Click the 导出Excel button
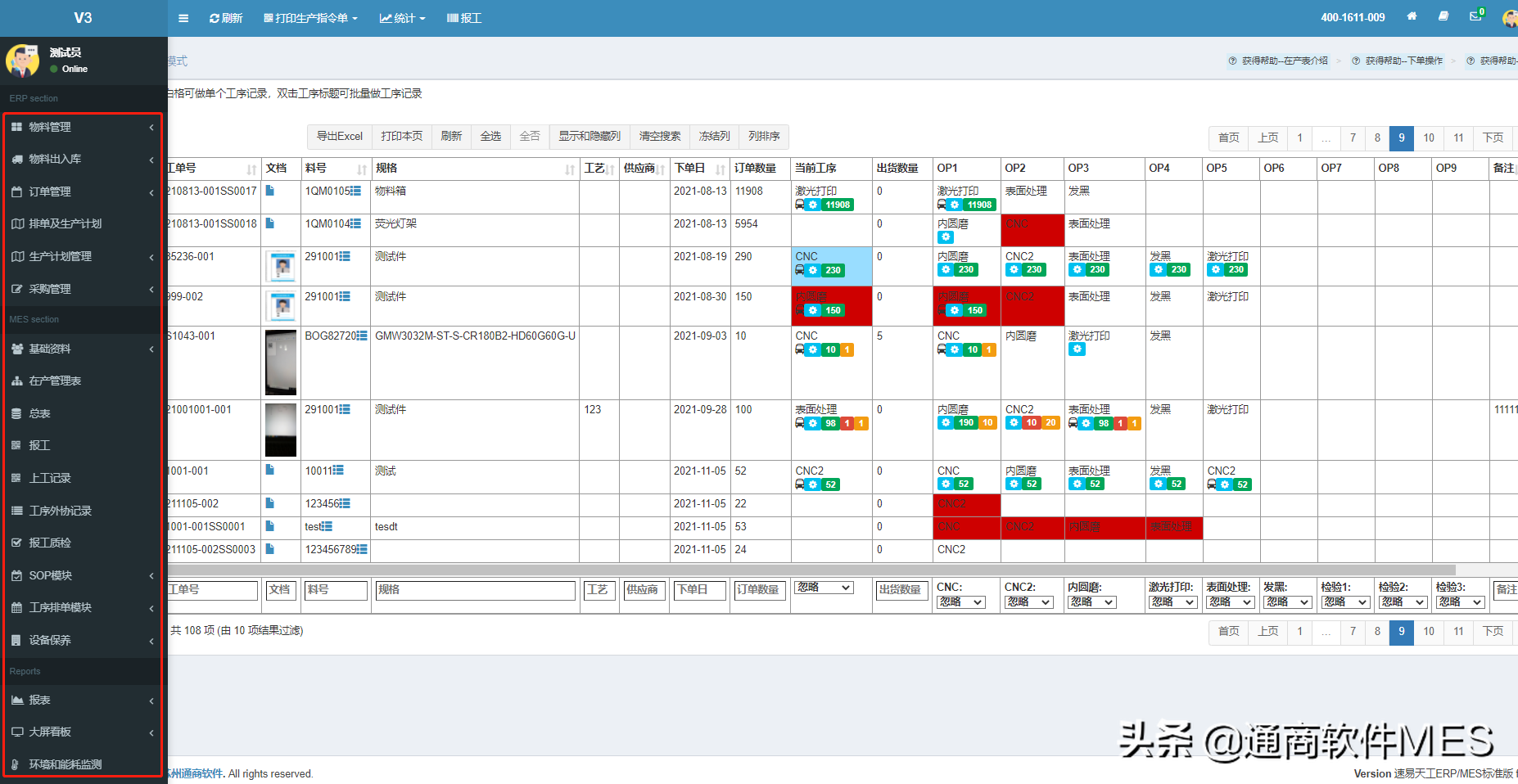 coord(340,137)
